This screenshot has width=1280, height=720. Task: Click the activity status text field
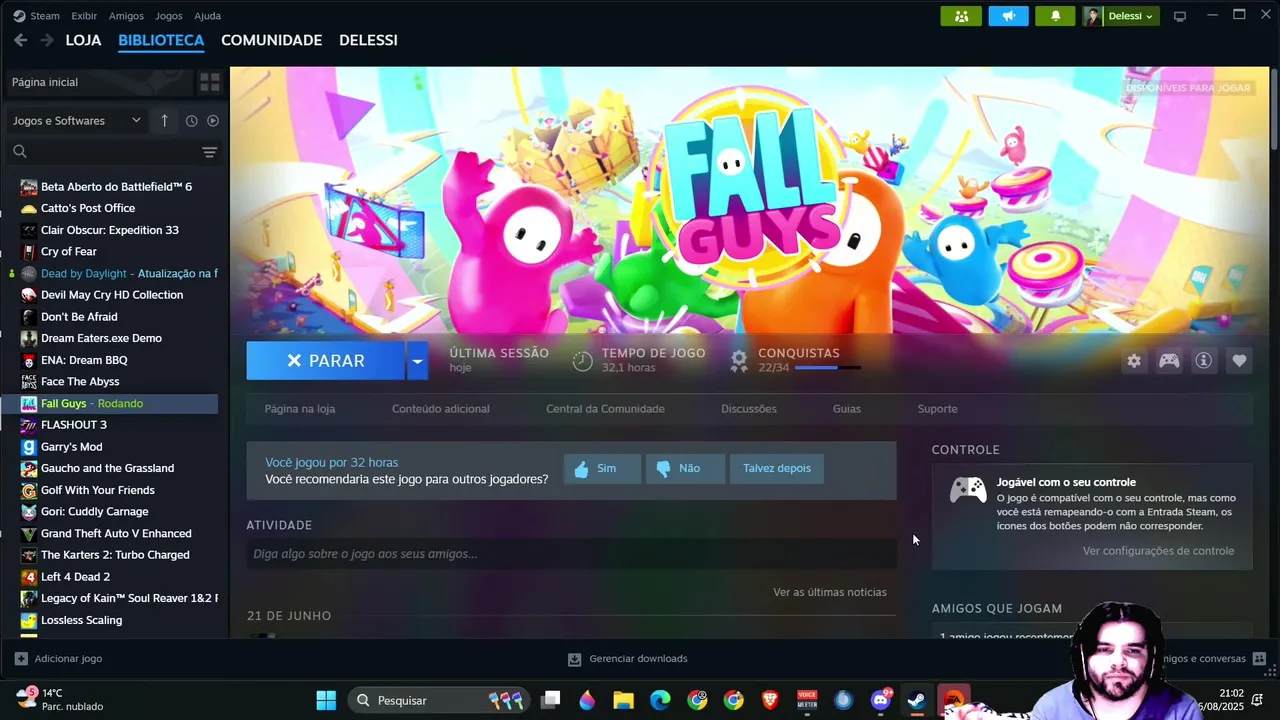point(571,554)
